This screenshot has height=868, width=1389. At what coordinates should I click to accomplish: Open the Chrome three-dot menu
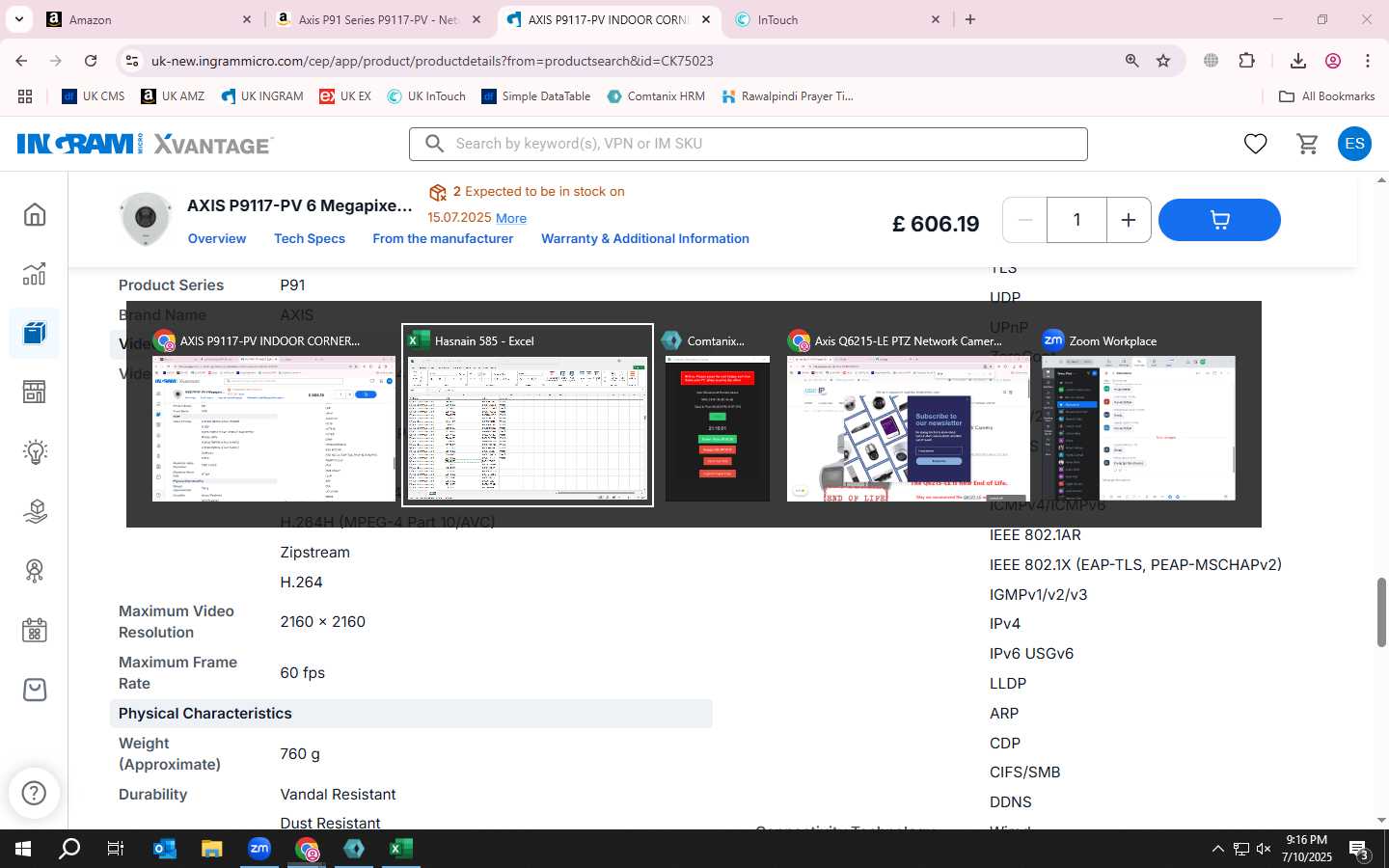click(1368, 61)
